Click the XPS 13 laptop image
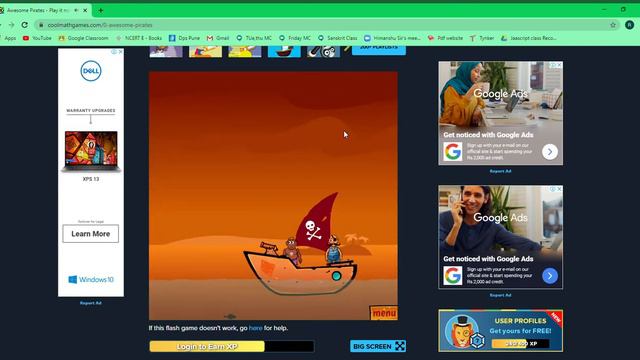This screenshot has width=640, height=360. 91,151
